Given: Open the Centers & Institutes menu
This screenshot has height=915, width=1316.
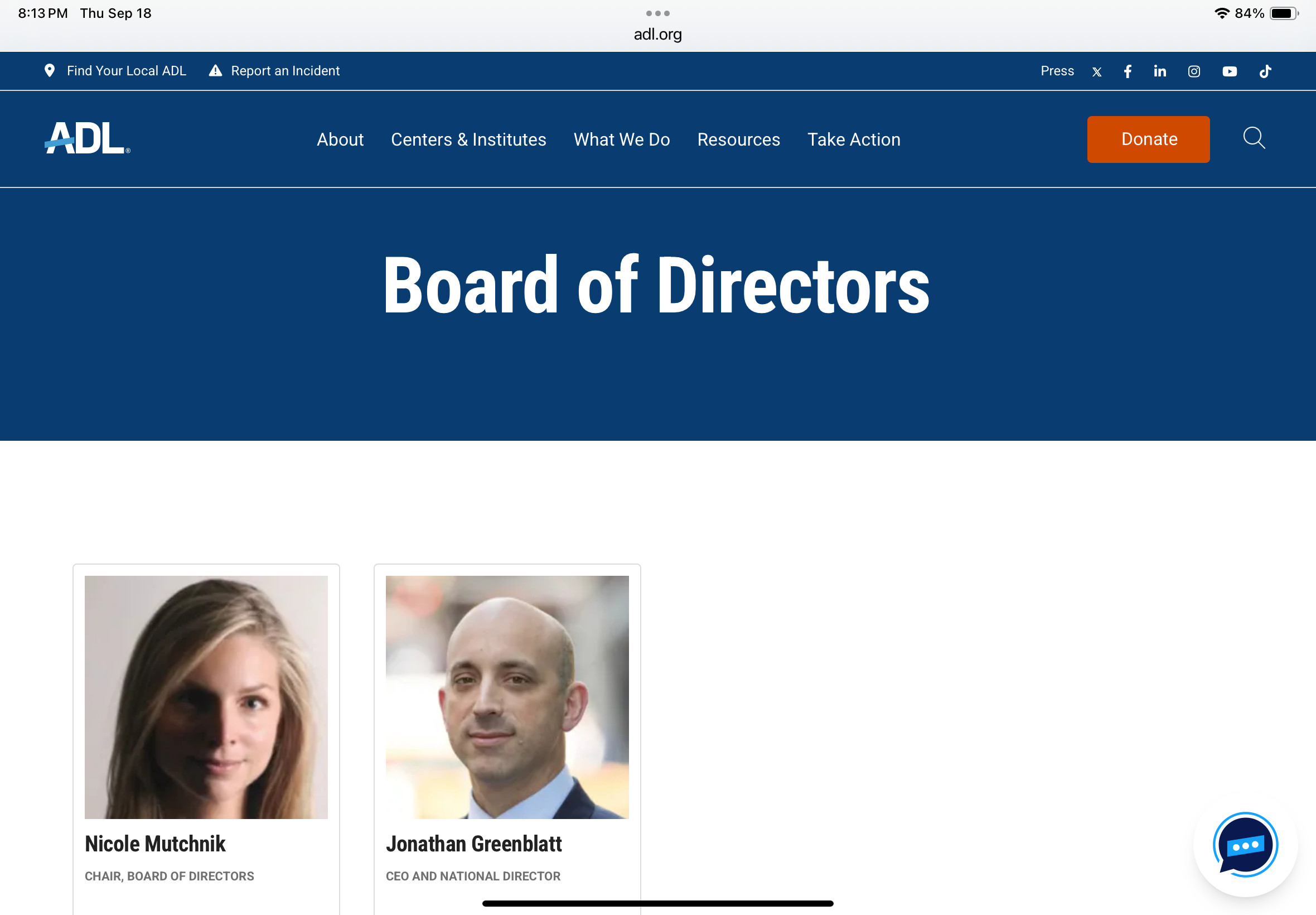Looking at the screenshot, I should [468, 139].
